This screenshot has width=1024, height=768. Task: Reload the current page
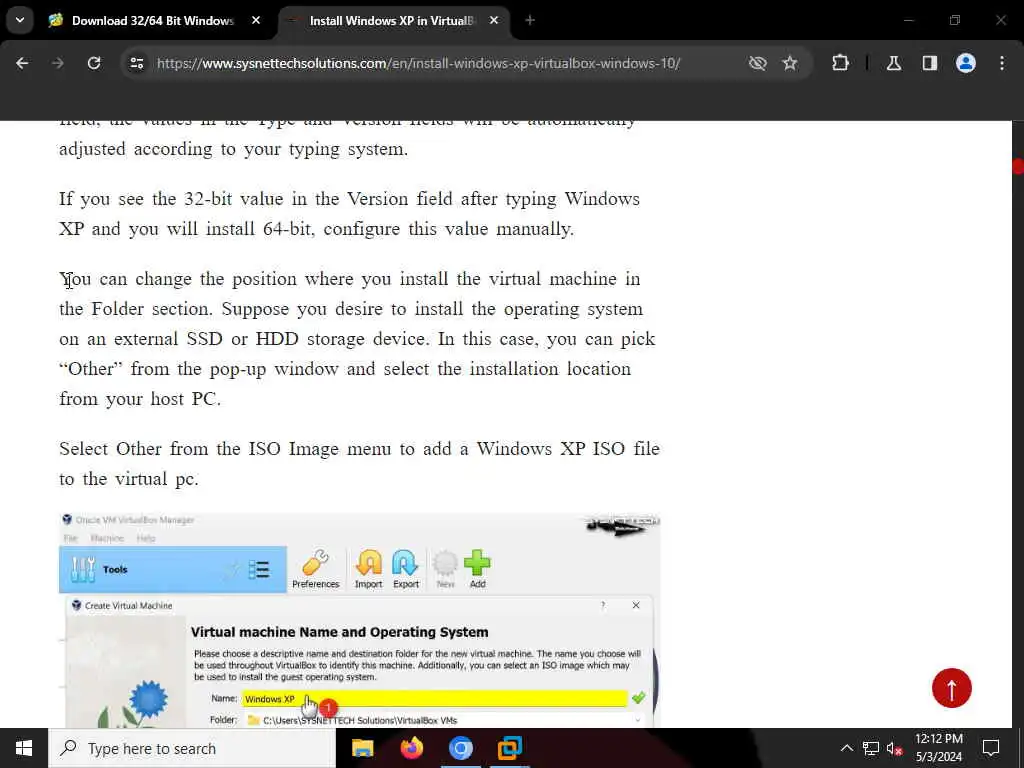[x=94, y=63]
